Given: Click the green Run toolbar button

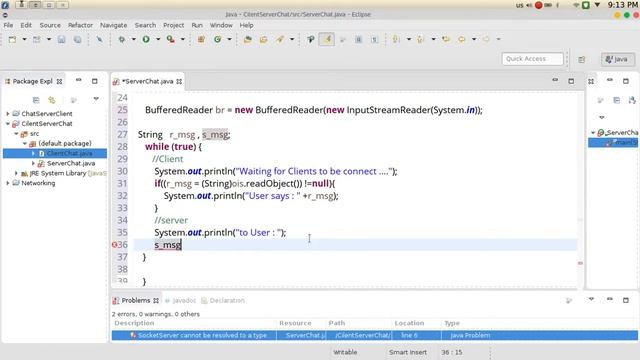Looking at the screenshot, I should pyautogui.click(x=146, y=39).
